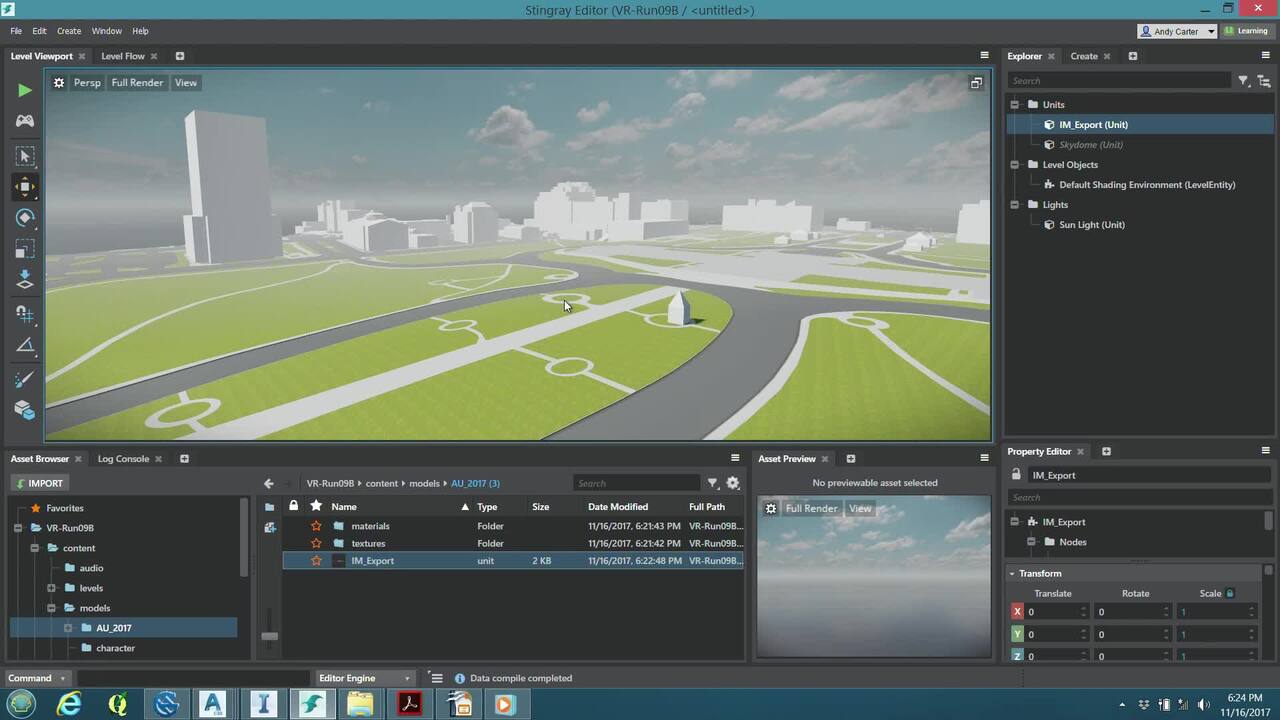Open the File menu
Viewport: 1280px width, 720px height.
16,31
